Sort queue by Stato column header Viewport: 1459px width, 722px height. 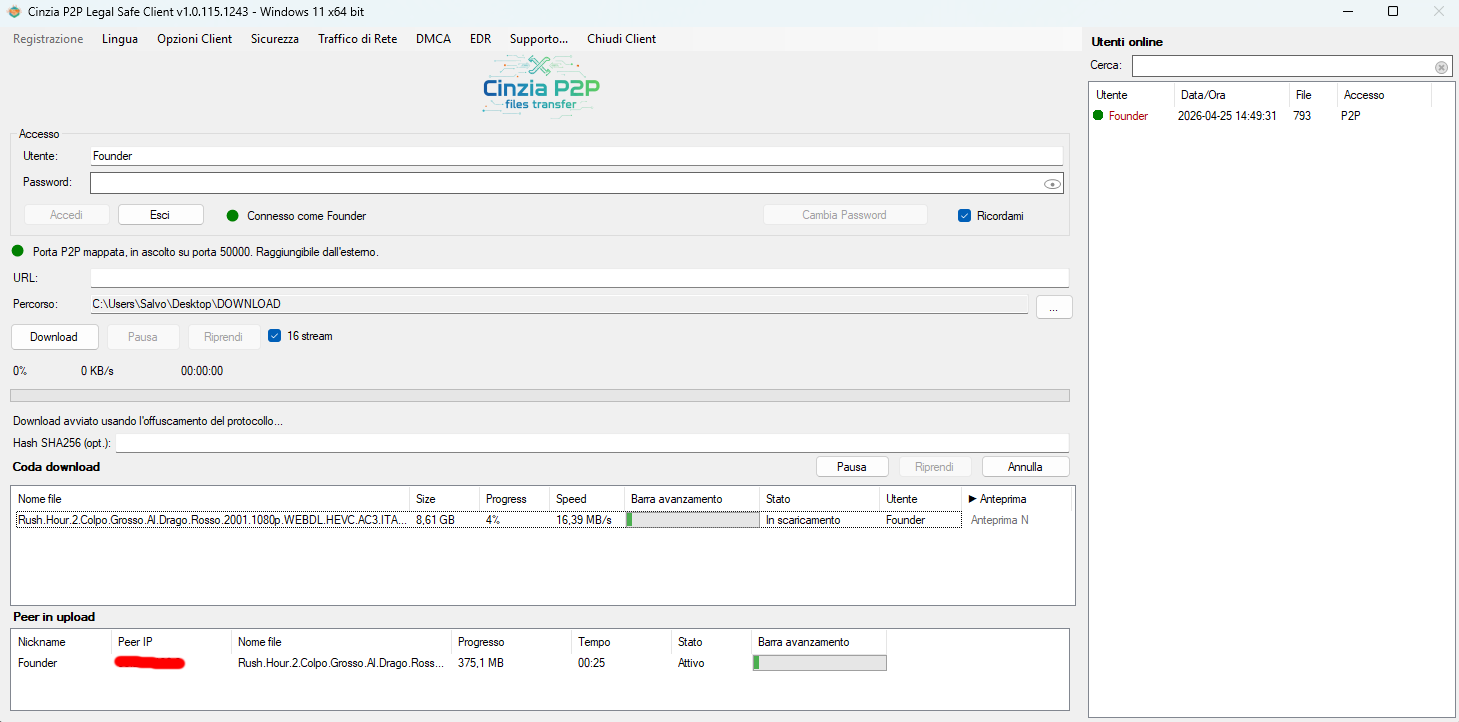pos(821,499)
